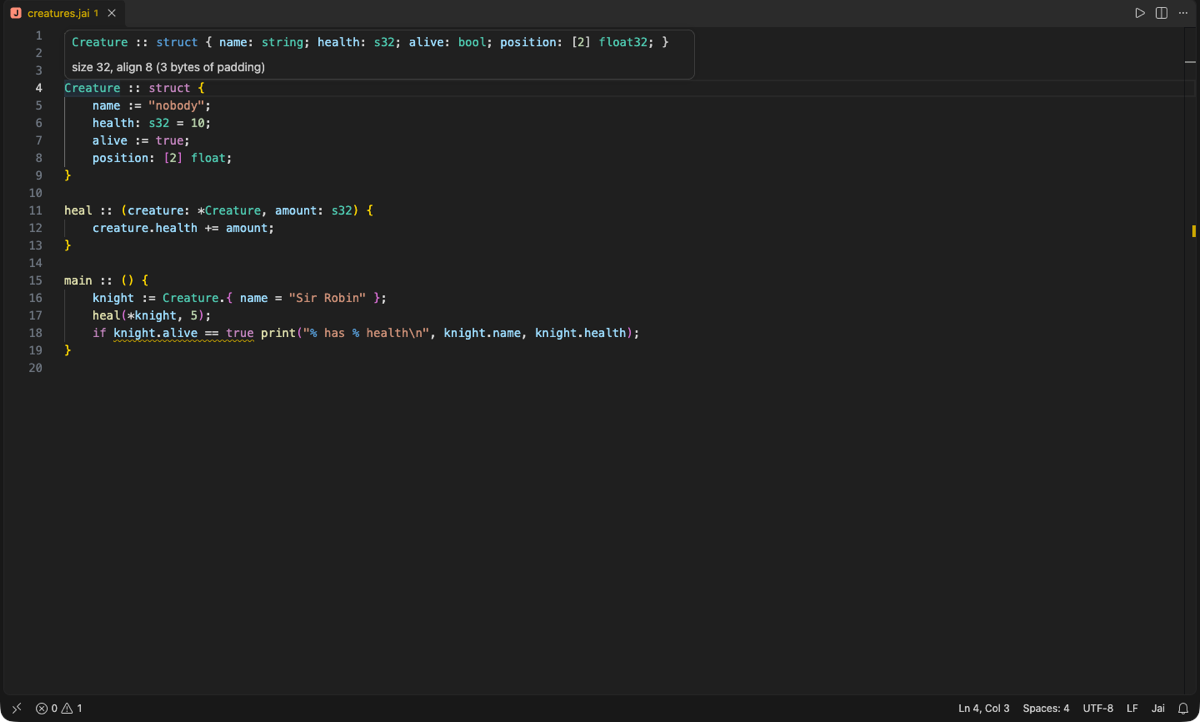This screenshot has height=722, width=1200.
Task: Split the editor with the layout icon
Action: tap(1161, 13)
